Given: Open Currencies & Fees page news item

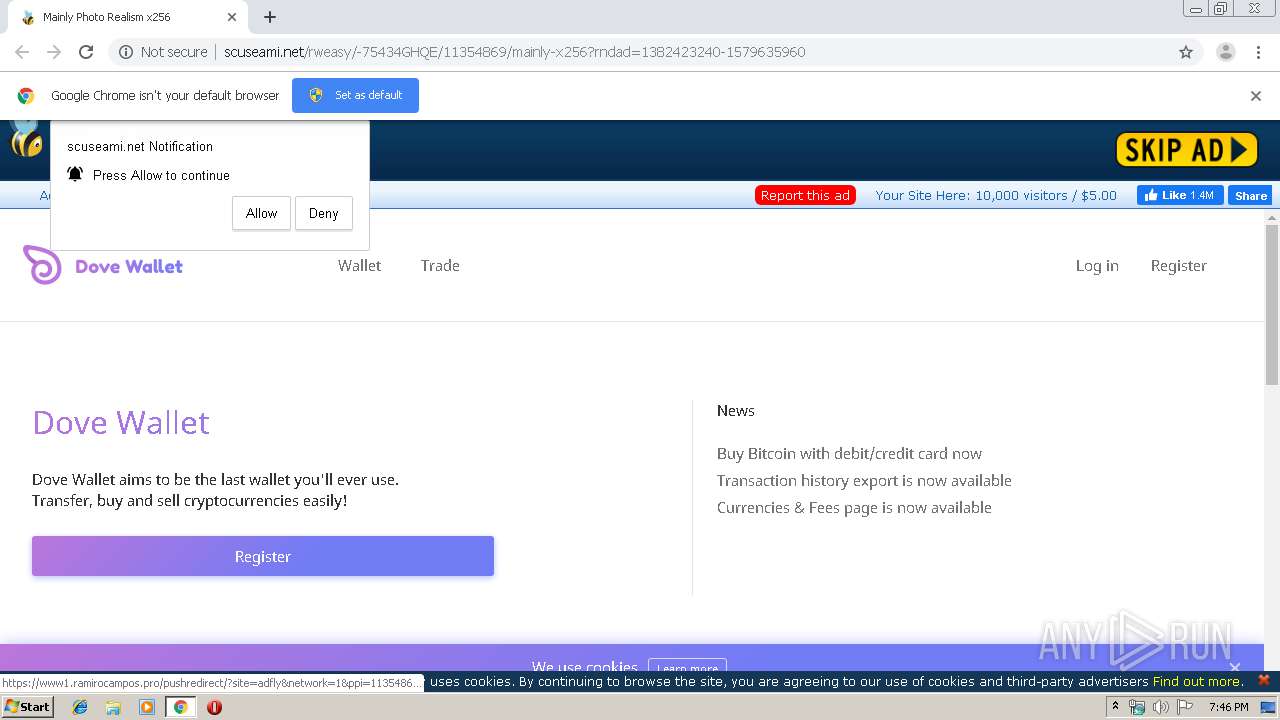Looking at the screenshot, I should coord(854,507).
